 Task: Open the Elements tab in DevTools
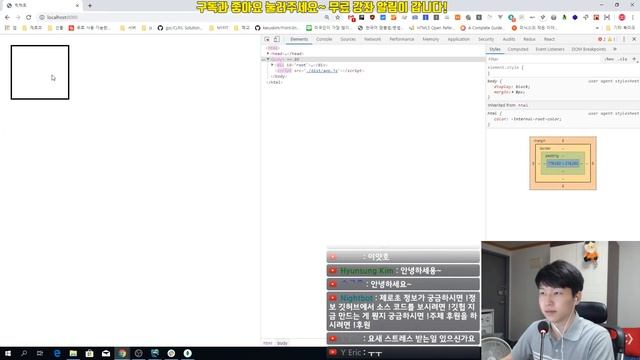299,39
